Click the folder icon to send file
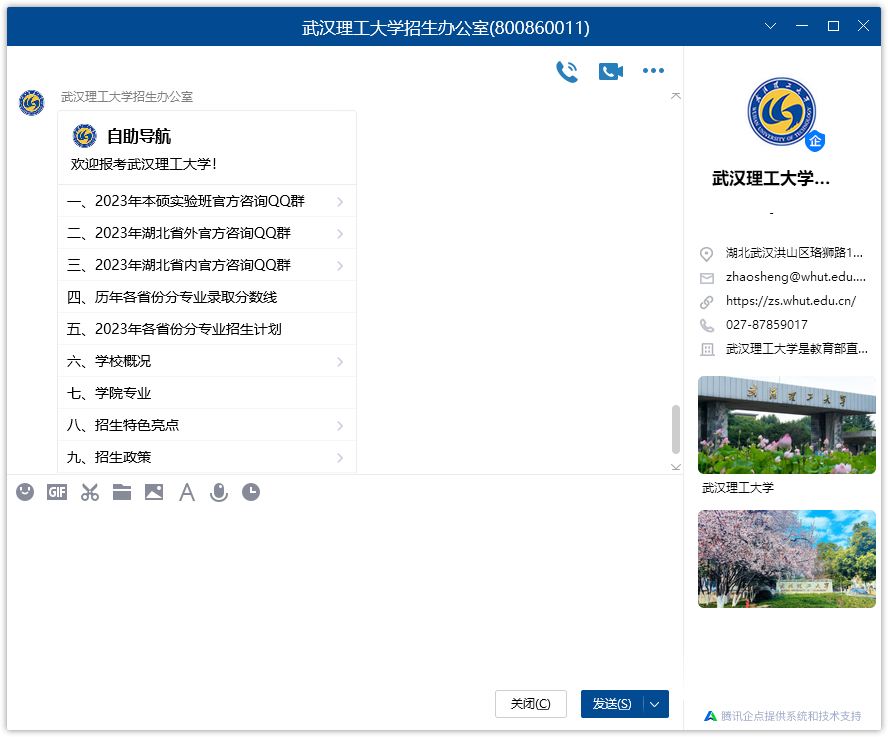The height and width of the screenshot is (737, 888). coord(122,492)
